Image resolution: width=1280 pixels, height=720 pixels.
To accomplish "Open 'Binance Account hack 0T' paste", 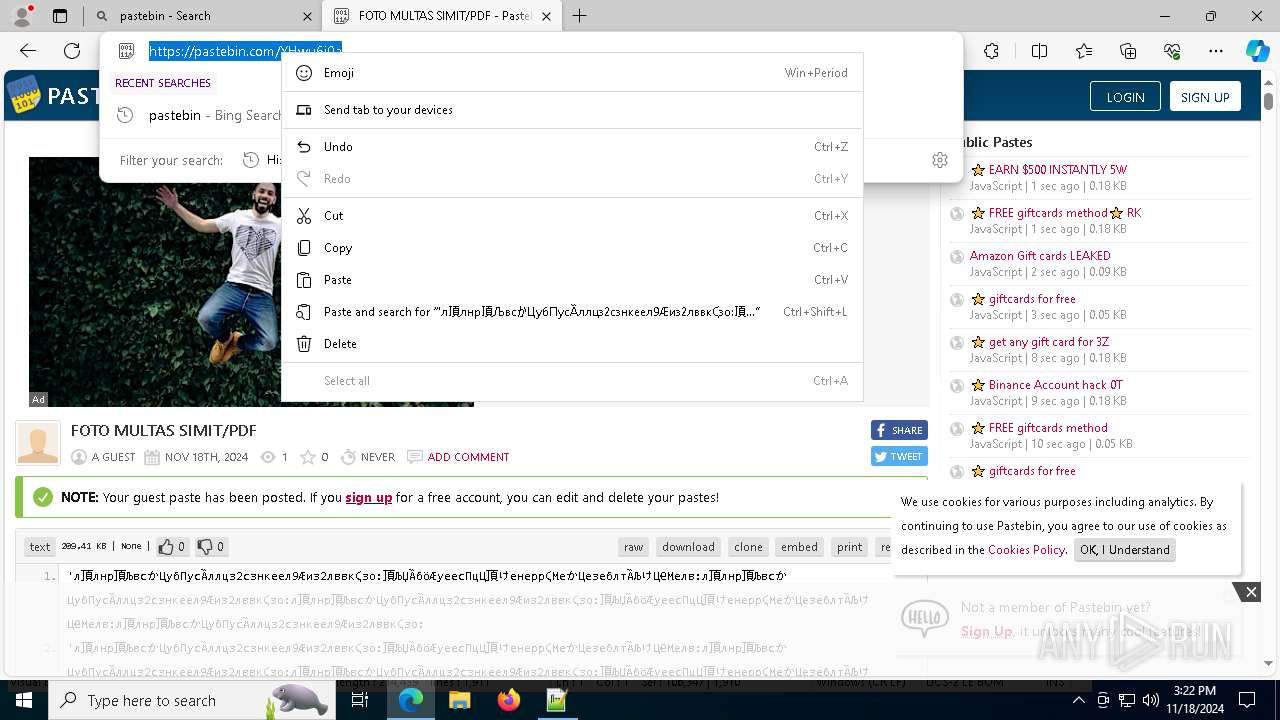I will (x=1055, y=385).
